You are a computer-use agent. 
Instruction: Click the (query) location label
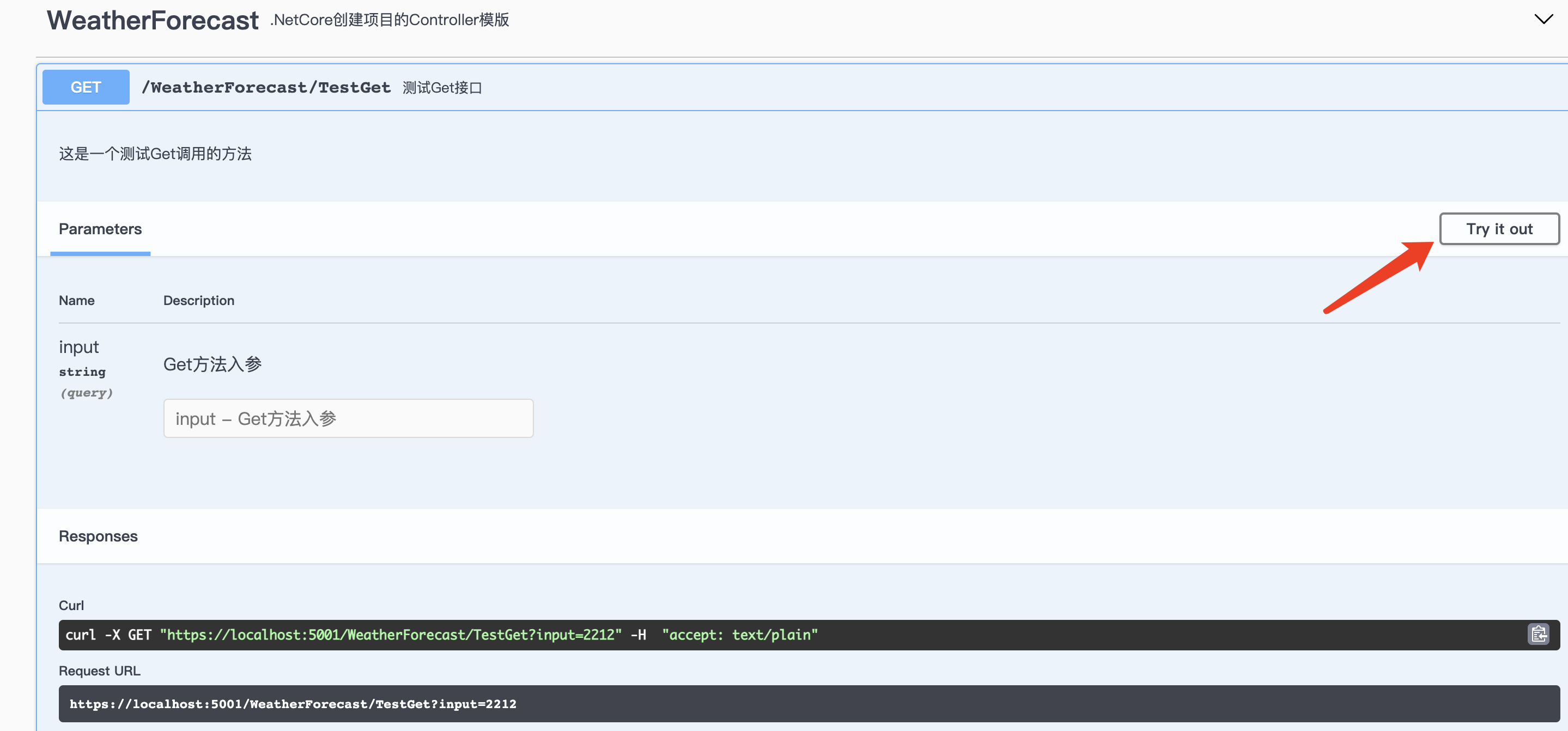click(86, 393)
